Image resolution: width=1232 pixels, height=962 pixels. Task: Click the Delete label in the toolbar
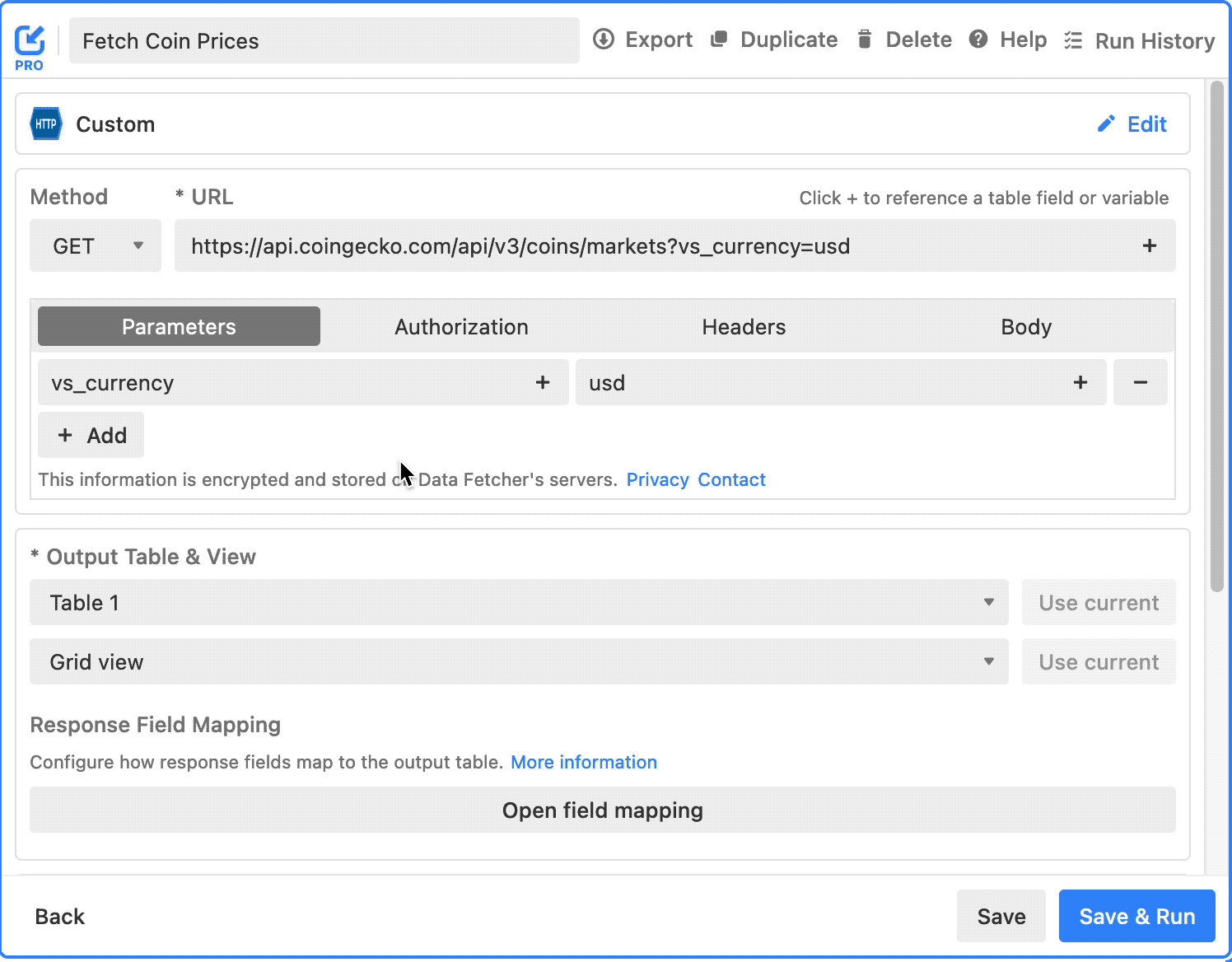point(919,40)
